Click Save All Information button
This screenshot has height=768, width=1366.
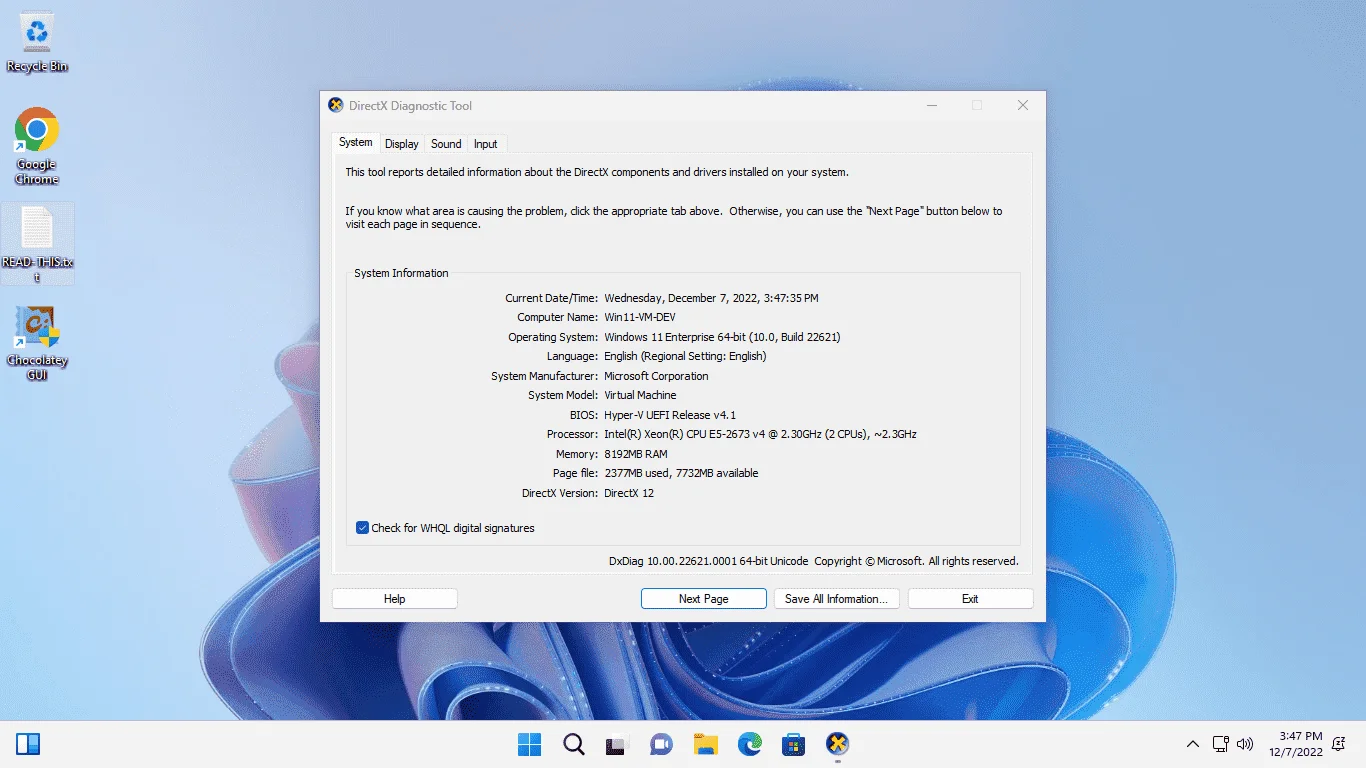[x=837, y=599]
